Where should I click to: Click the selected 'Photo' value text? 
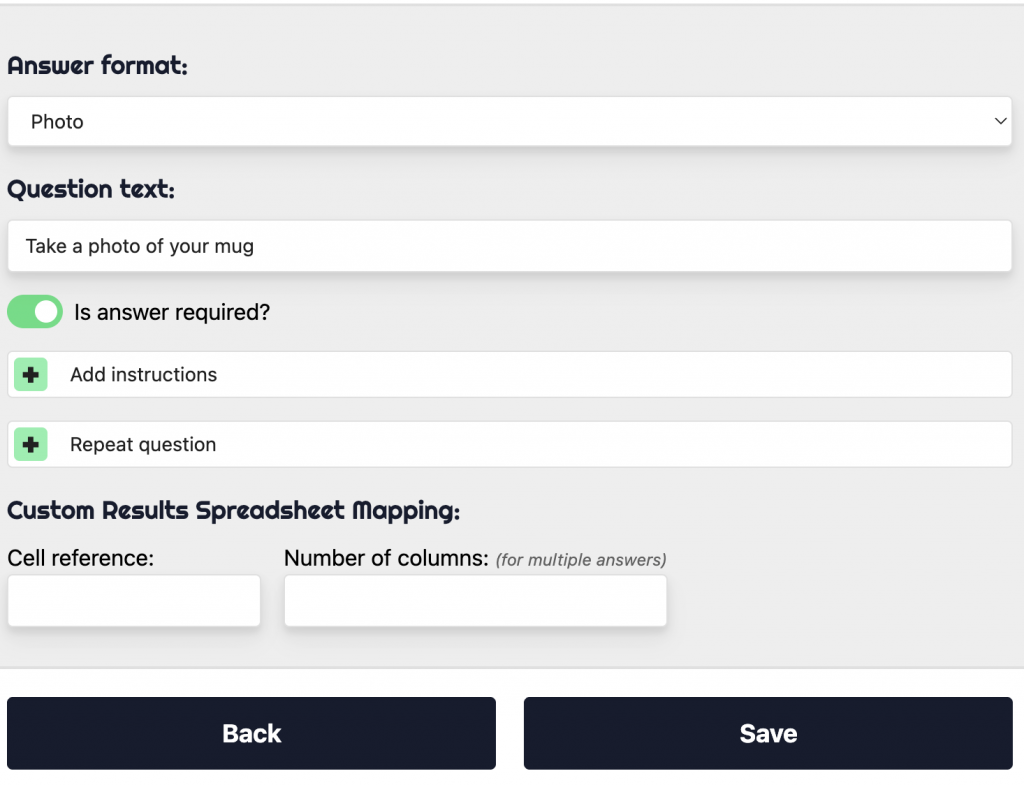click(x=57, y=122)
